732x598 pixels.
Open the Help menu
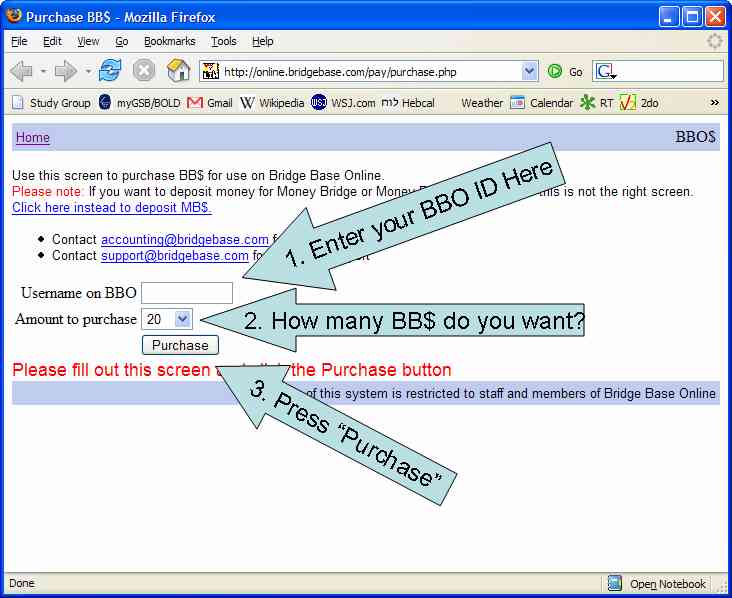(x=263, y=42)
